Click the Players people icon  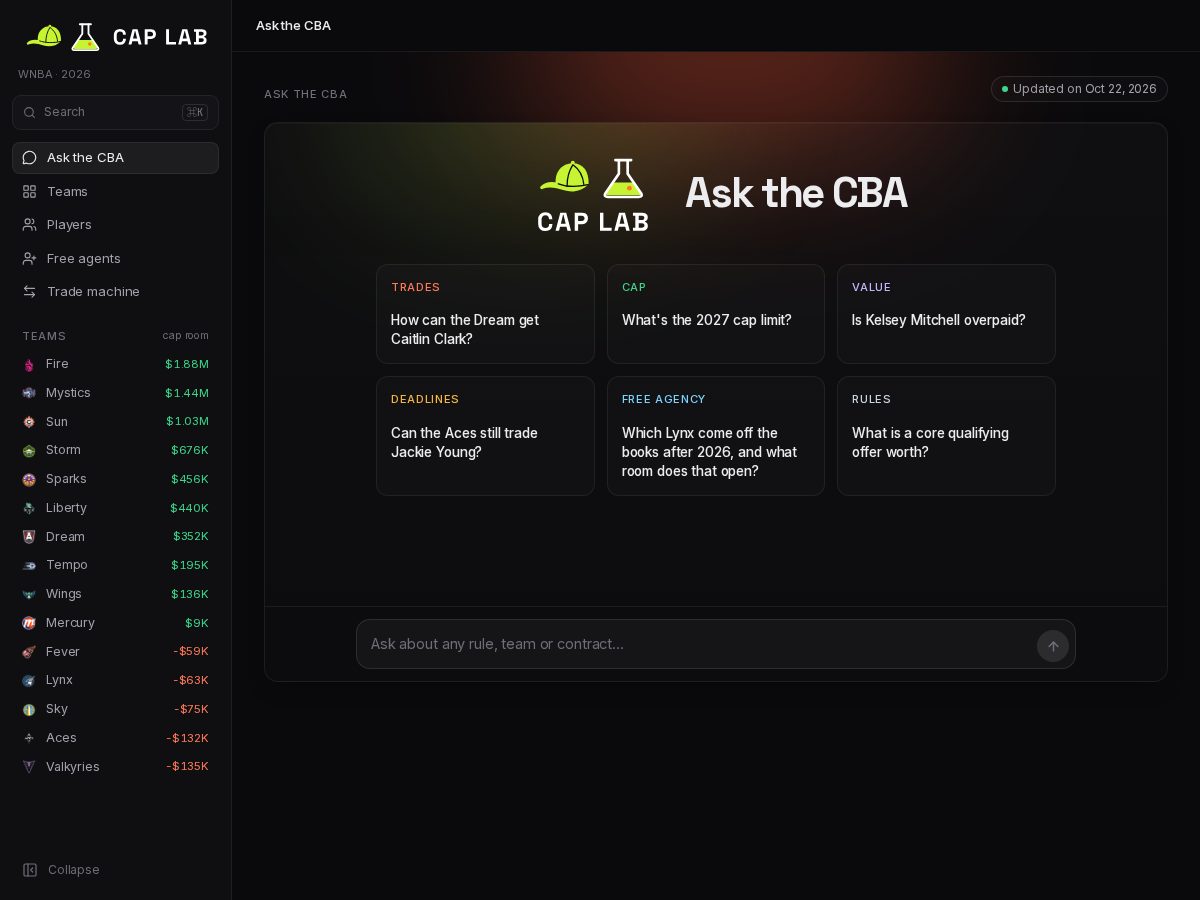30,225
